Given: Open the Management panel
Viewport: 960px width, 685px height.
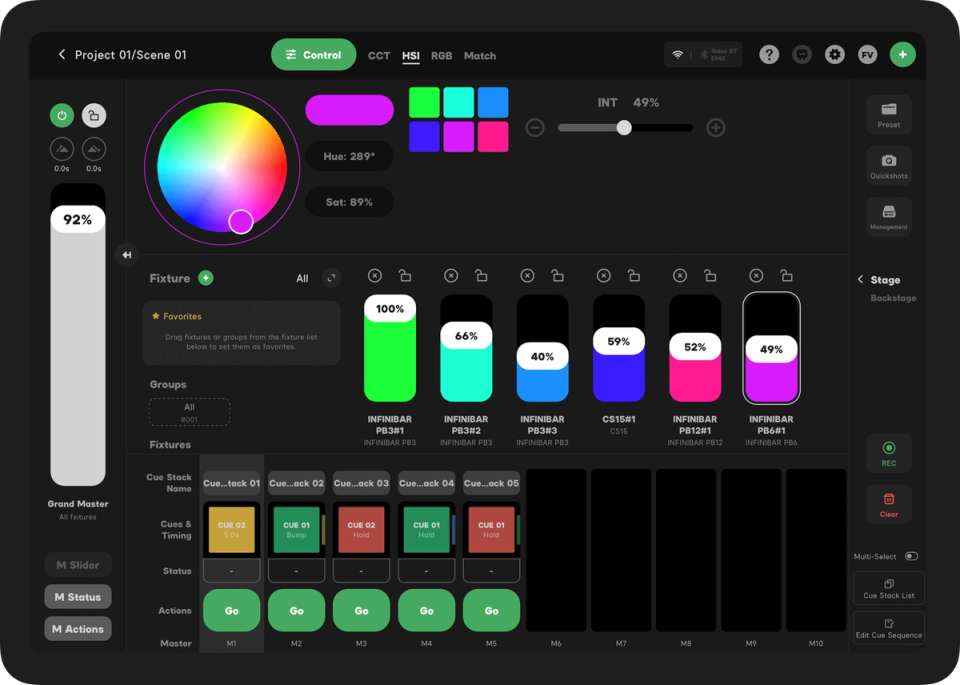Looking at the screenshot, I should pyautogui.click(x=888, y=217).
